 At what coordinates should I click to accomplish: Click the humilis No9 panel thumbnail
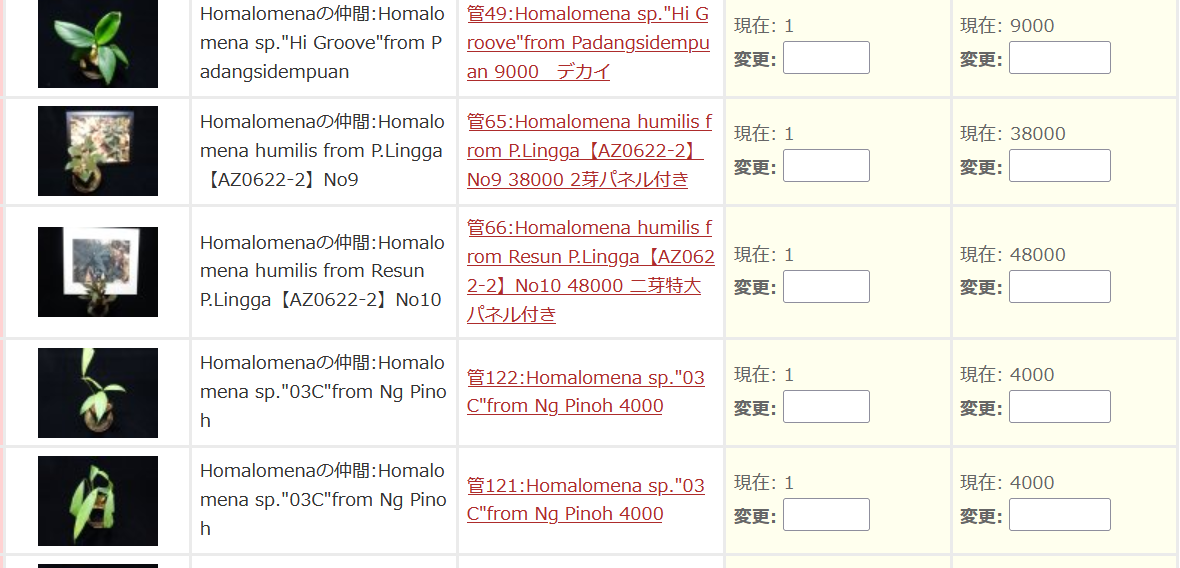(98, 150)
